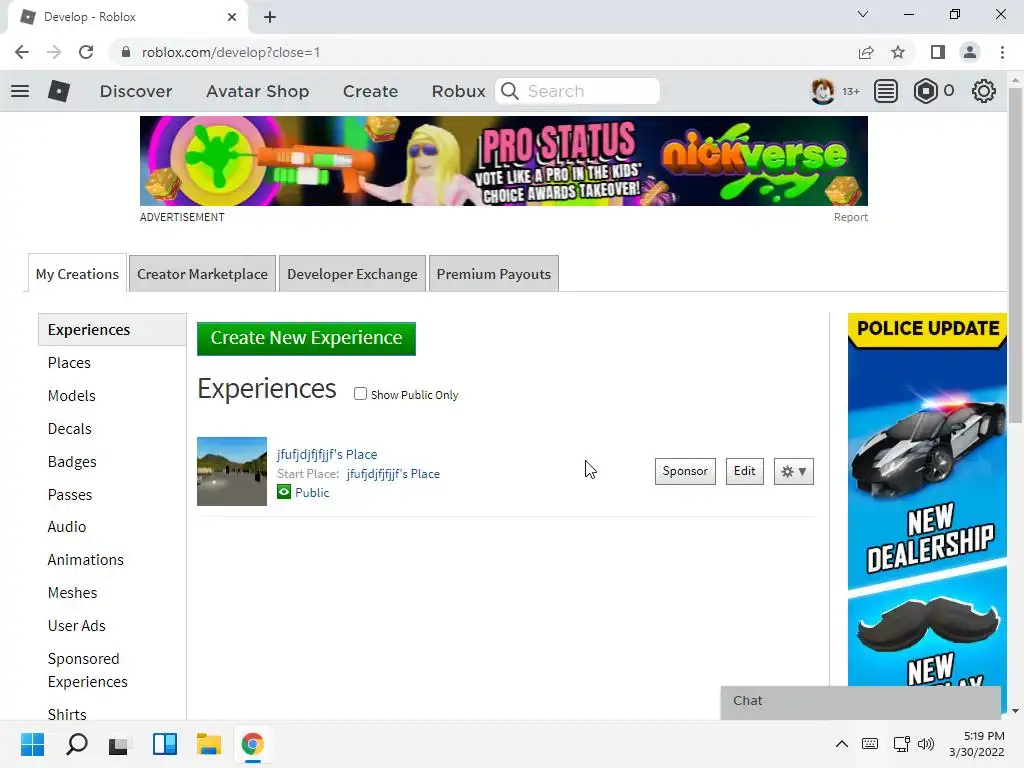
Task: Open Chrome's three-dot menu
Action: coord(1002,52)
